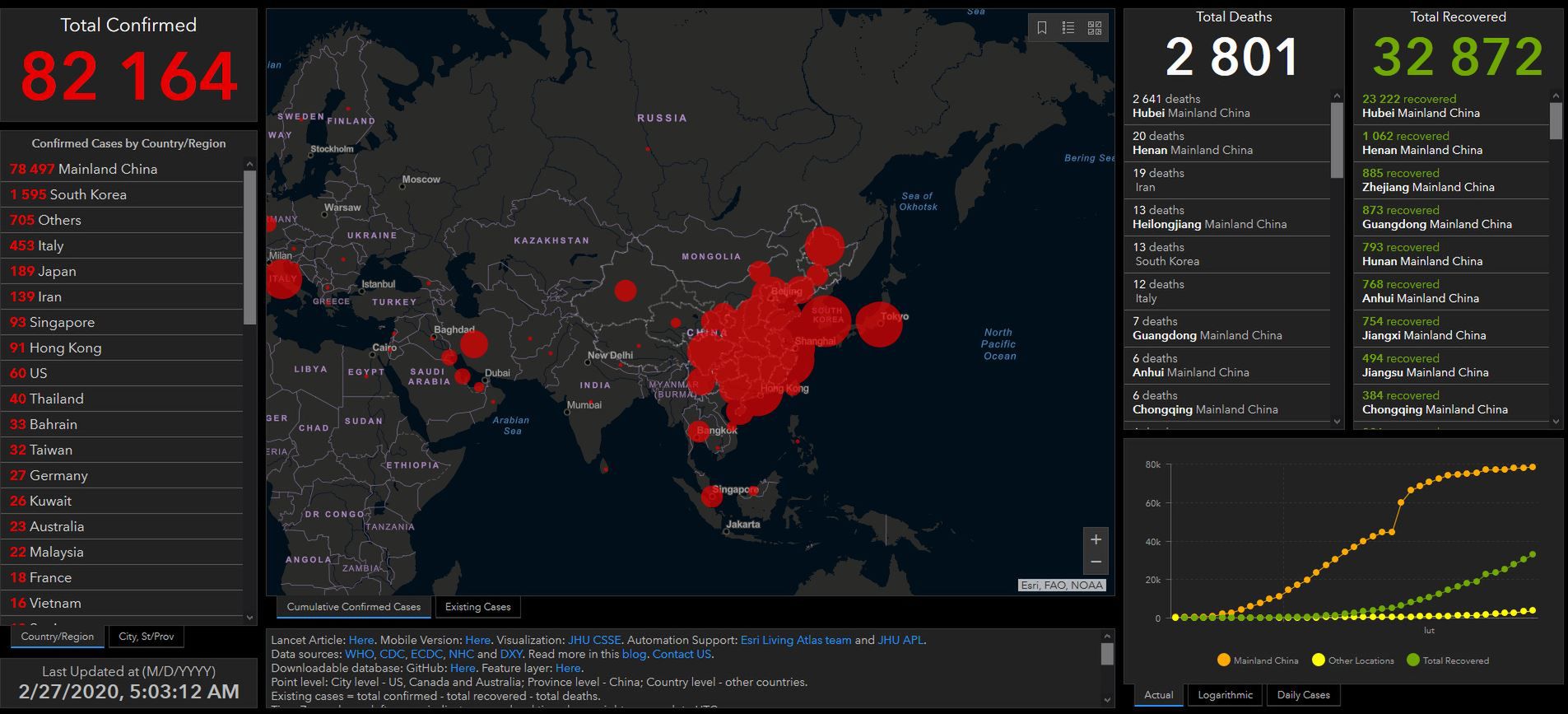The image size is (1568, 714).
Task: Select the red case circle at Tokyo
Action: coord(879,324)
